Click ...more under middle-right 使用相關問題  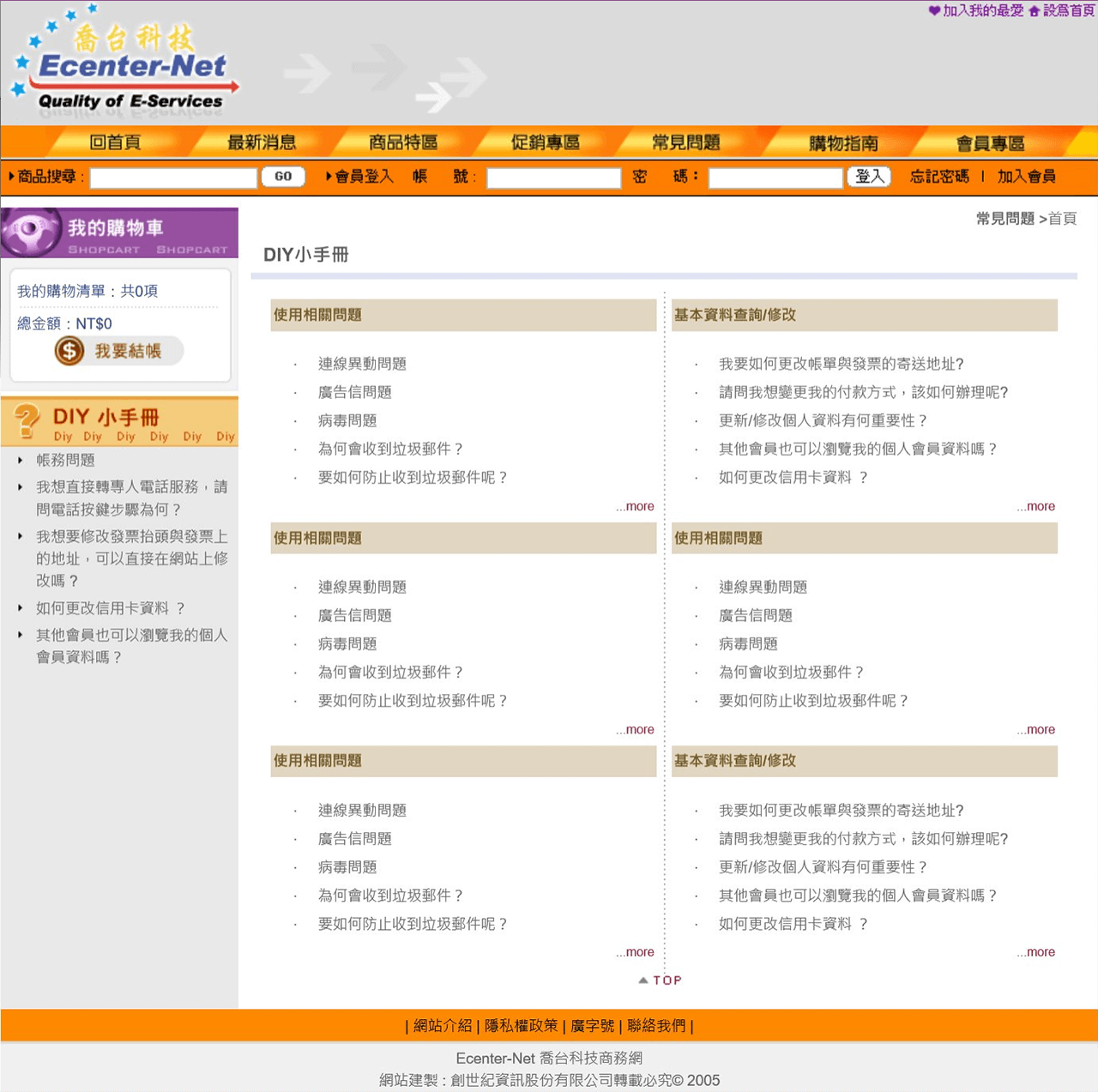pos(1035,729)
